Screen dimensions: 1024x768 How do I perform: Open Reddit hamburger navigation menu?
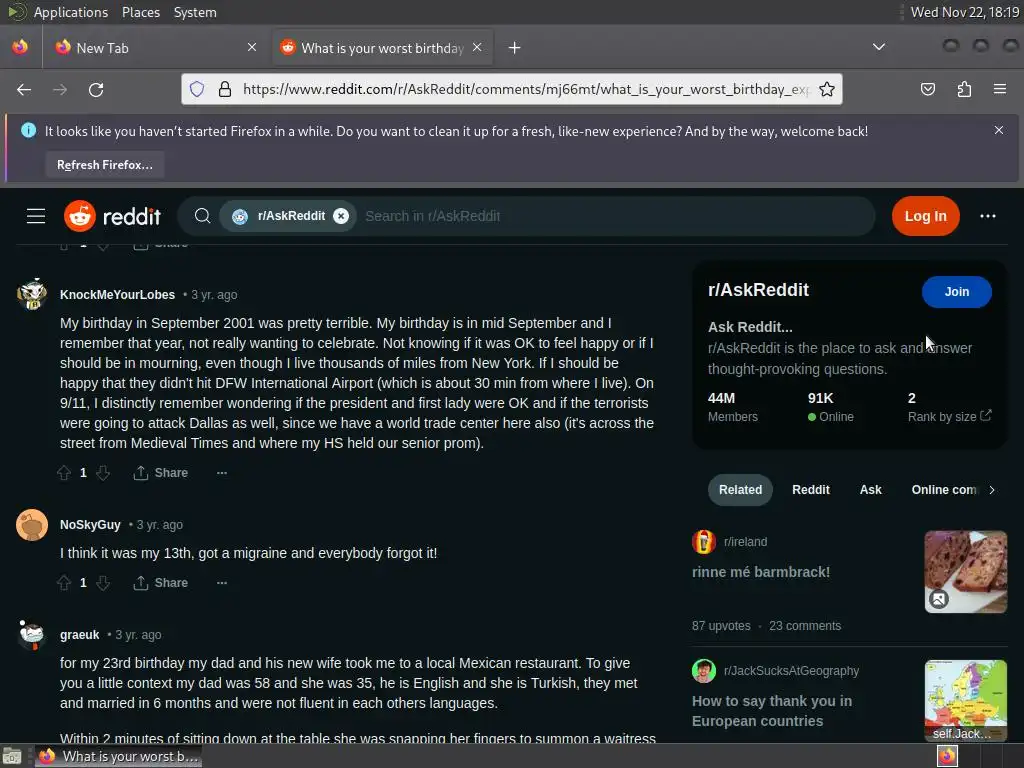coord(36,216)
